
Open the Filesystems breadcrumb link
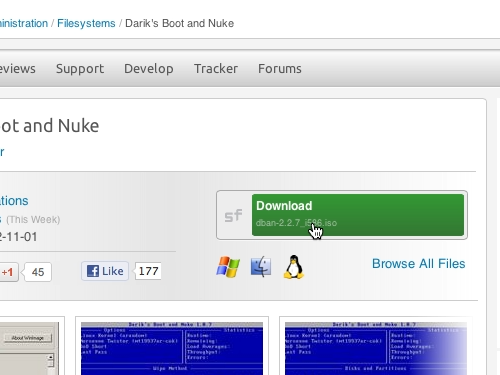[x=86, y=23]
